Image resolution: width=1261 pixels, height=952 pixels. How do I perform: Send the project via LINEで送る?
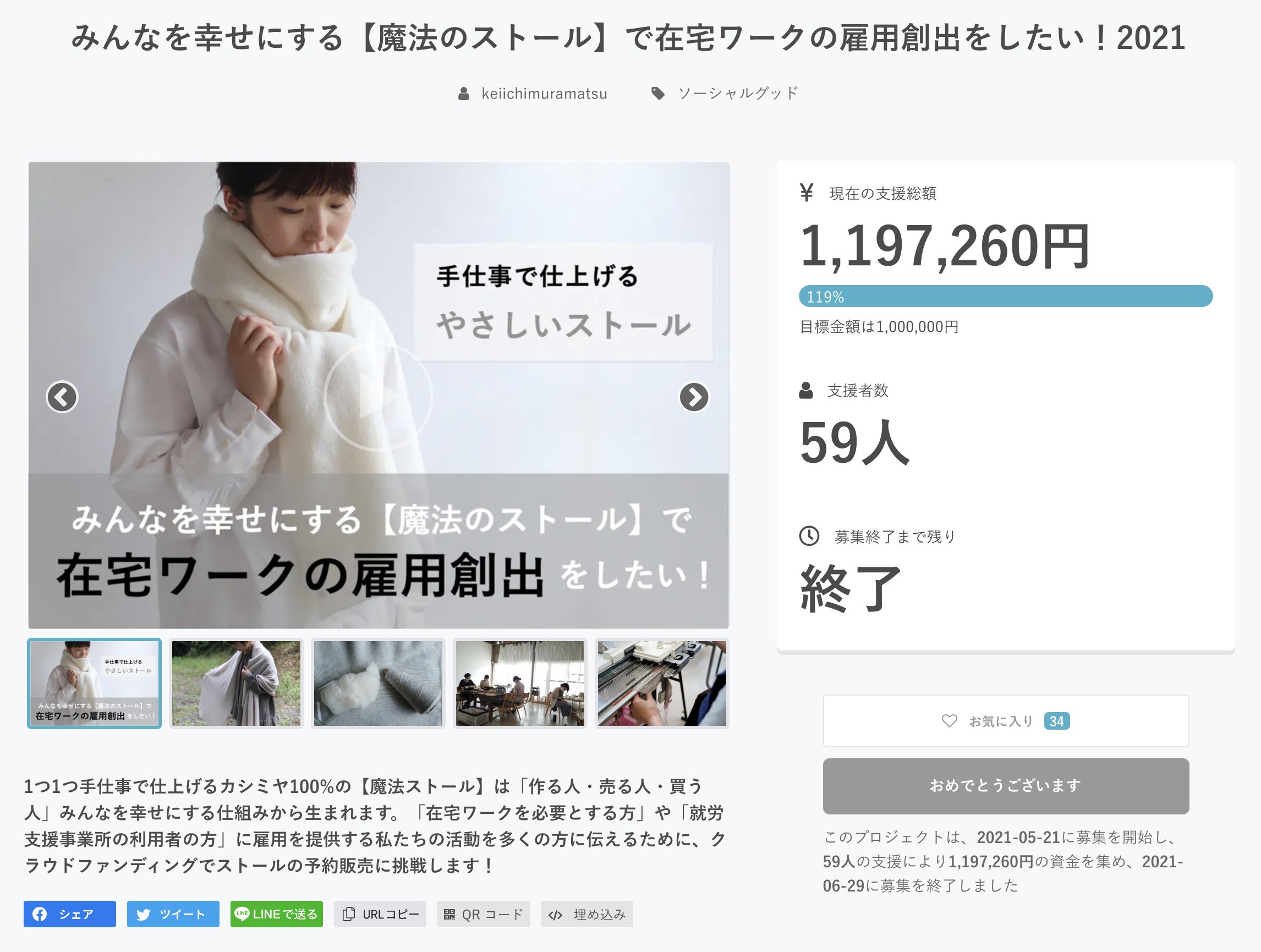point(277,914)
